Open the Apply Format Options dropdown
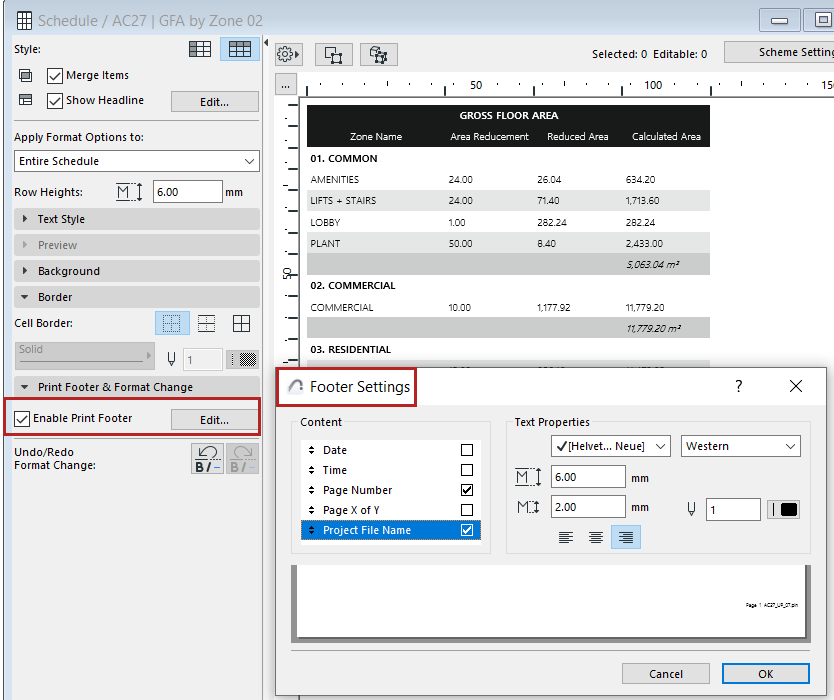 (136, 161)
